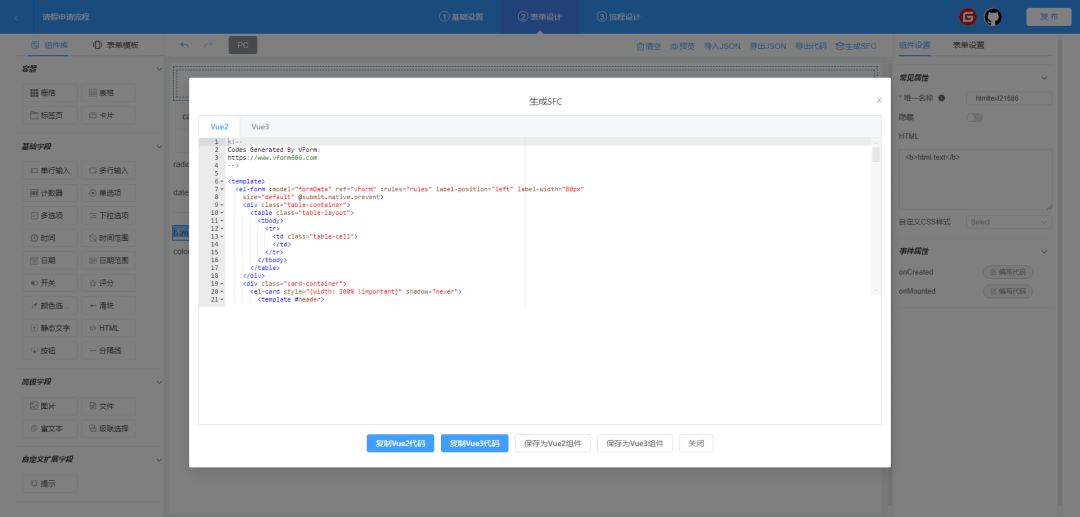Open the GitHub repository icon
Viewport: 1080px width, 517px height.
(993, 17)
